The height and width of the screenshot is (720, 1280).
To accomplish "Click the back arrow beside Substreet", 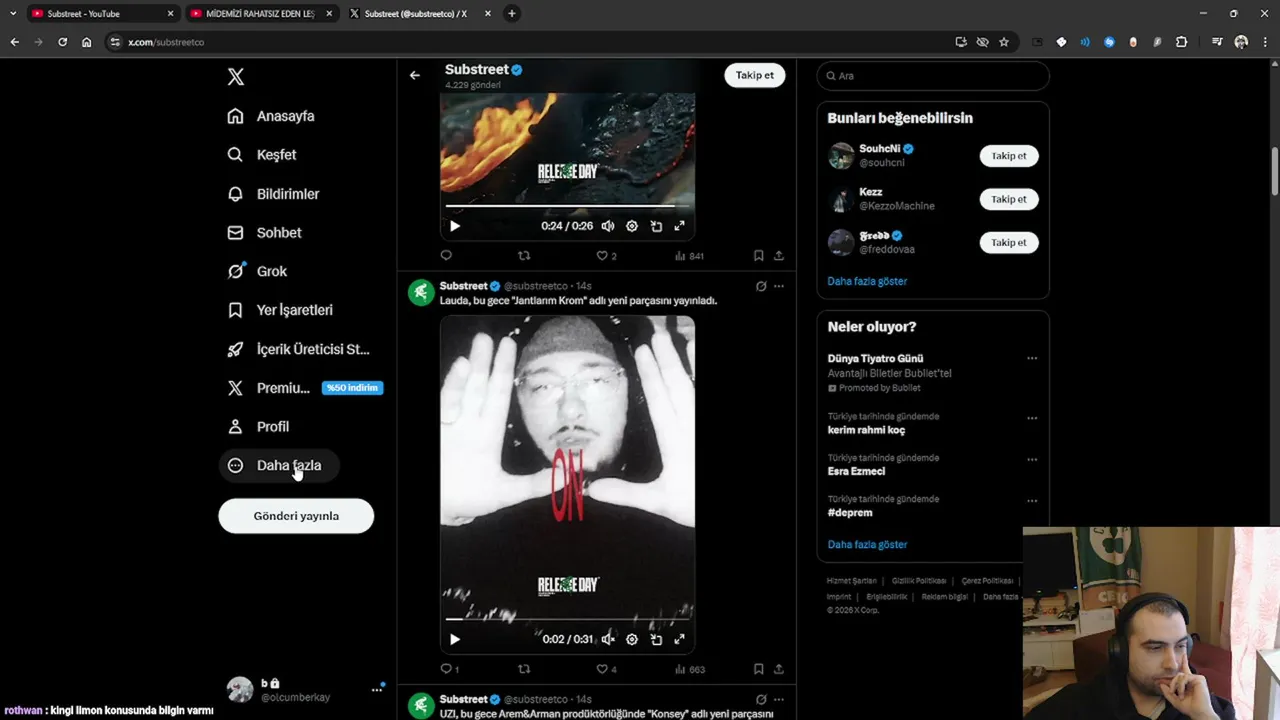I will point(415,75).
